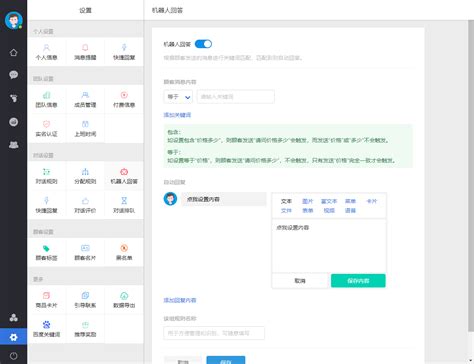This screenshot has height=364, width=474.
Task: Open 上班时间 working hours settings
Action: [85, 128]
